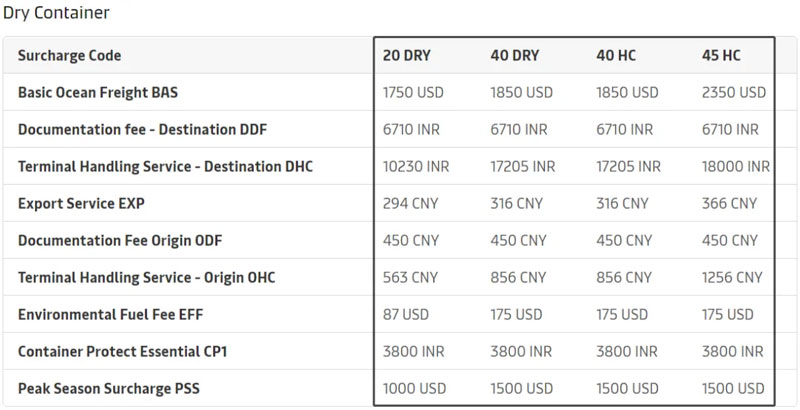The height and width of the screenshot is (410, 800).
Task: Click the 2350 USD freight cell
Action: [734, 92]
